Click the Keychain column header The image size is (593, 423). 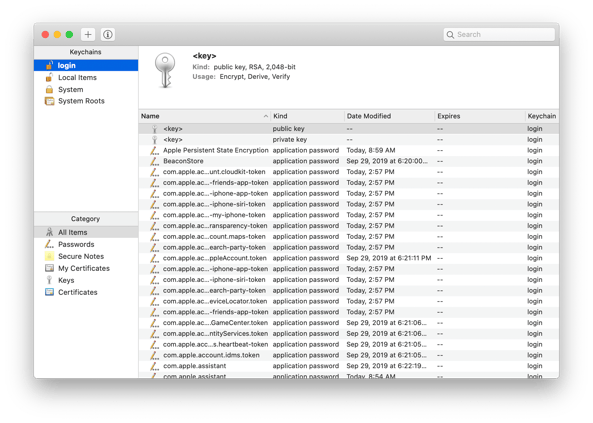542,116
